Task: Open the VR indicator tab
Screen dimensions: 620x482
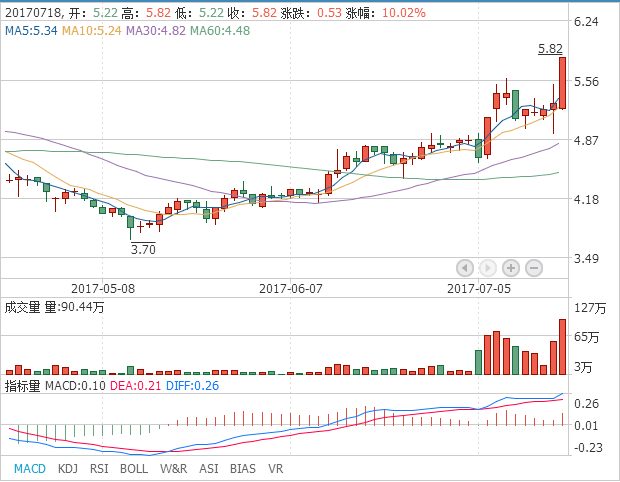Action: click(x=276, y=469)
